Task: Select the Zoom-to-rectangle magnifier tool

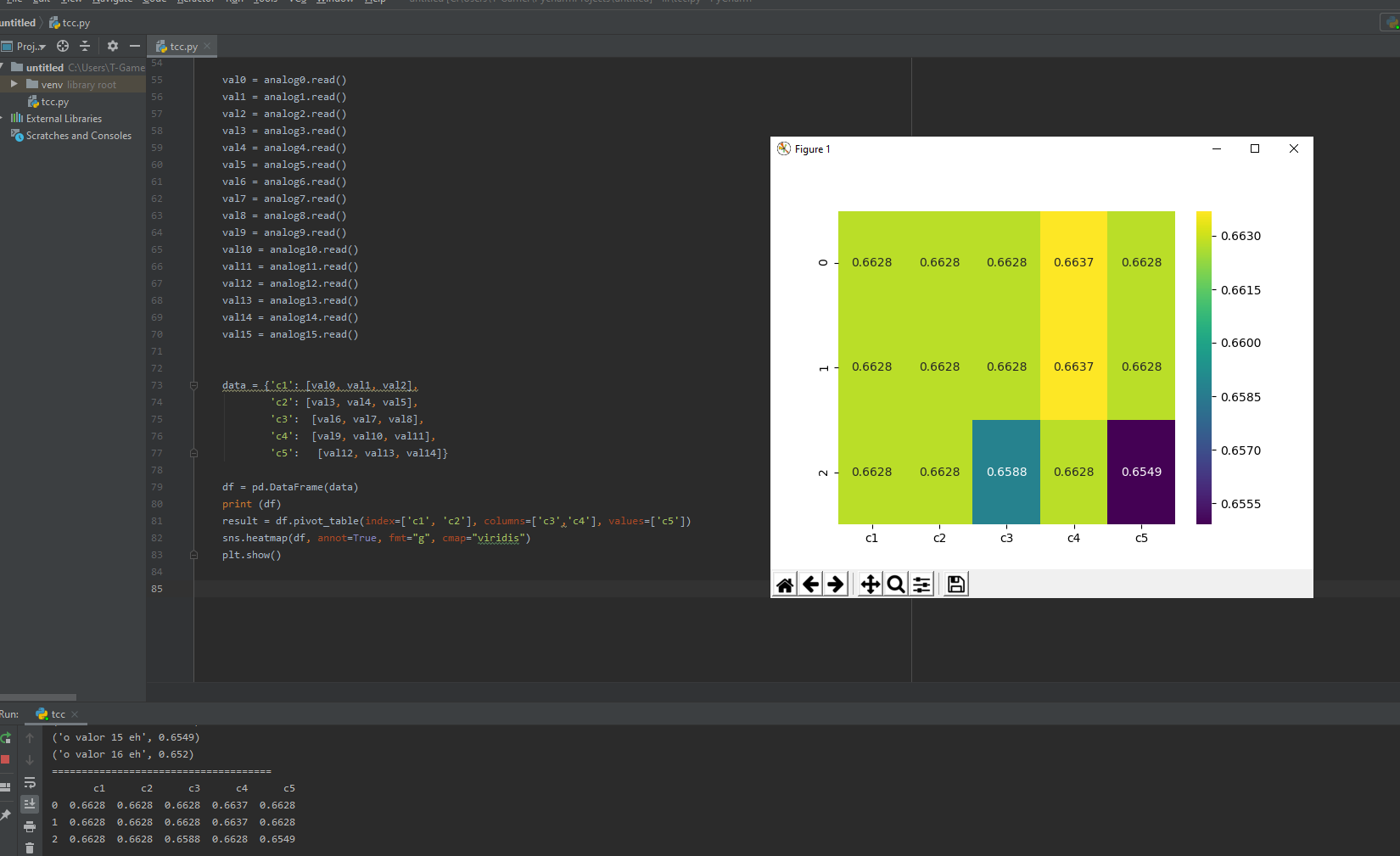Action: (895, 584)
